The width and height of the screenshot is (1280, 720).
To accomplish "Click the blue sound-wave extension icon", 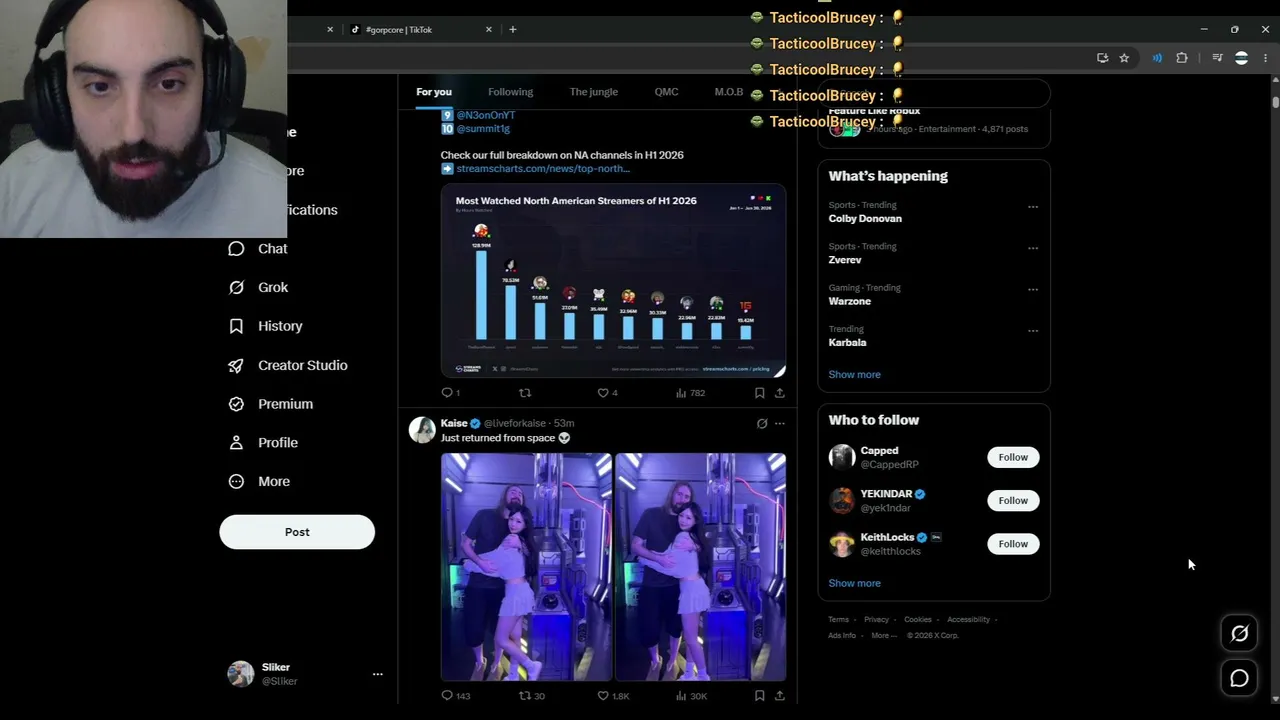I will (x=1157, y=58).
